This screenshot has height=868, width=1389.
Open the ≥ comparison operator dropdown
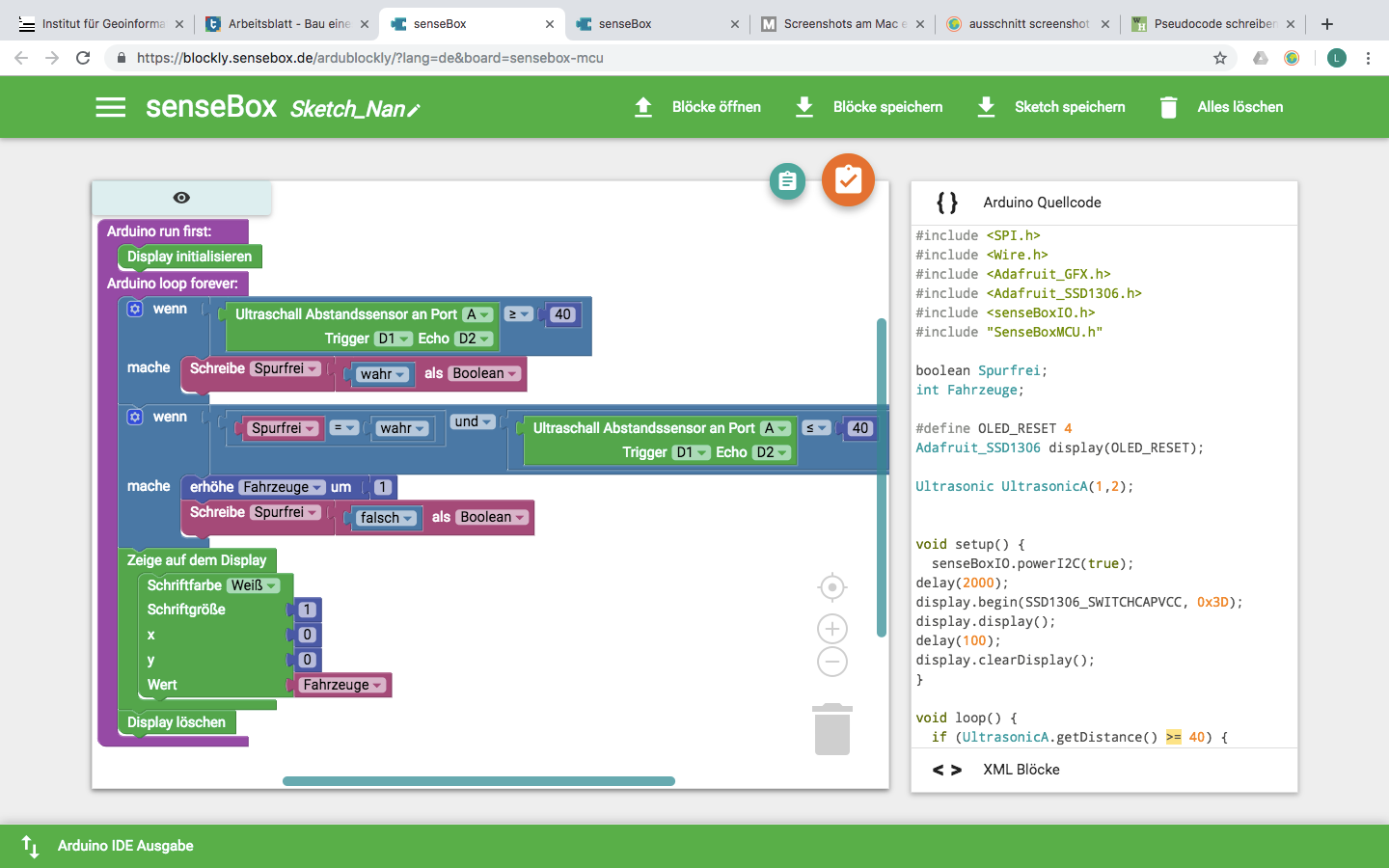pyautogui.click(x=519, y=314)
